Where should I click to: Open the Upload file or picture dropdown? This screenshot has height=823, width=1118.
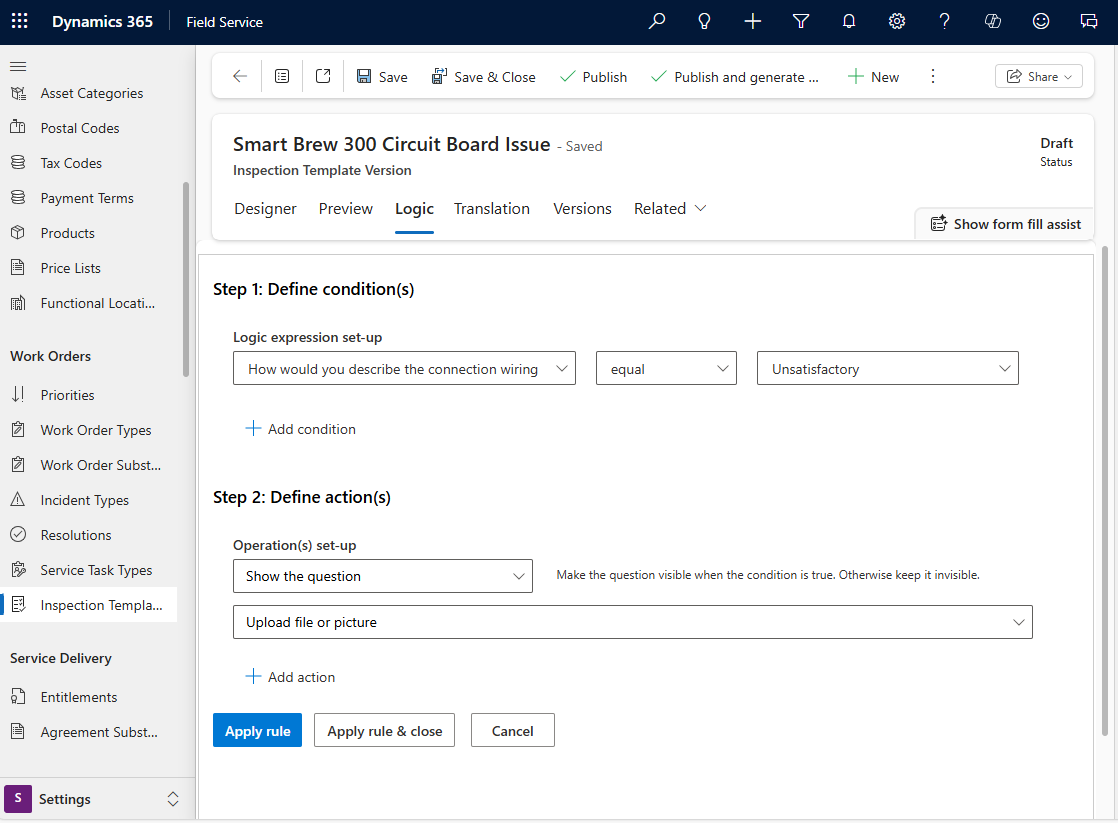632,622
